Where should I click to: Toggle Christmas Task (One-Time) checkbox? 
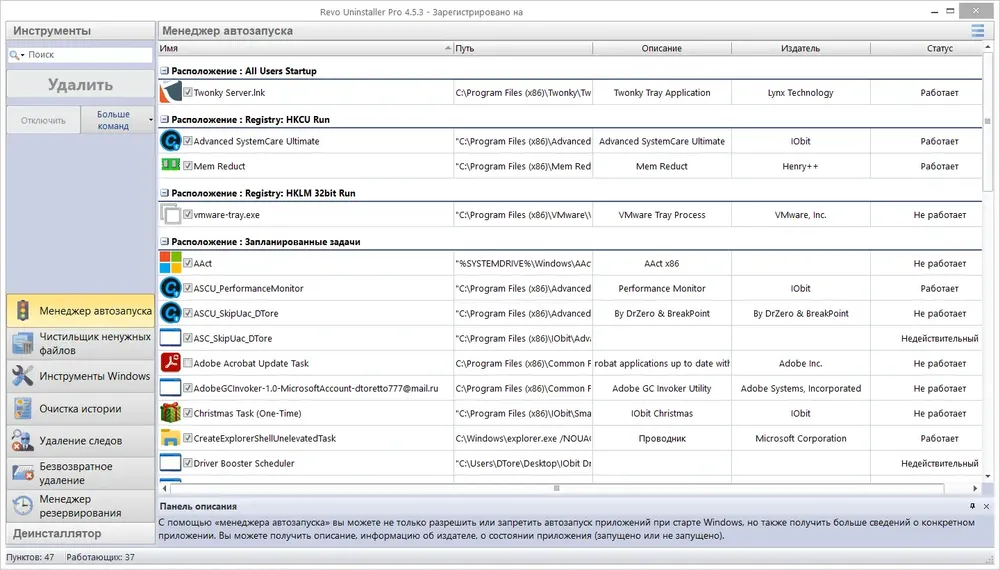coord(188,413)
